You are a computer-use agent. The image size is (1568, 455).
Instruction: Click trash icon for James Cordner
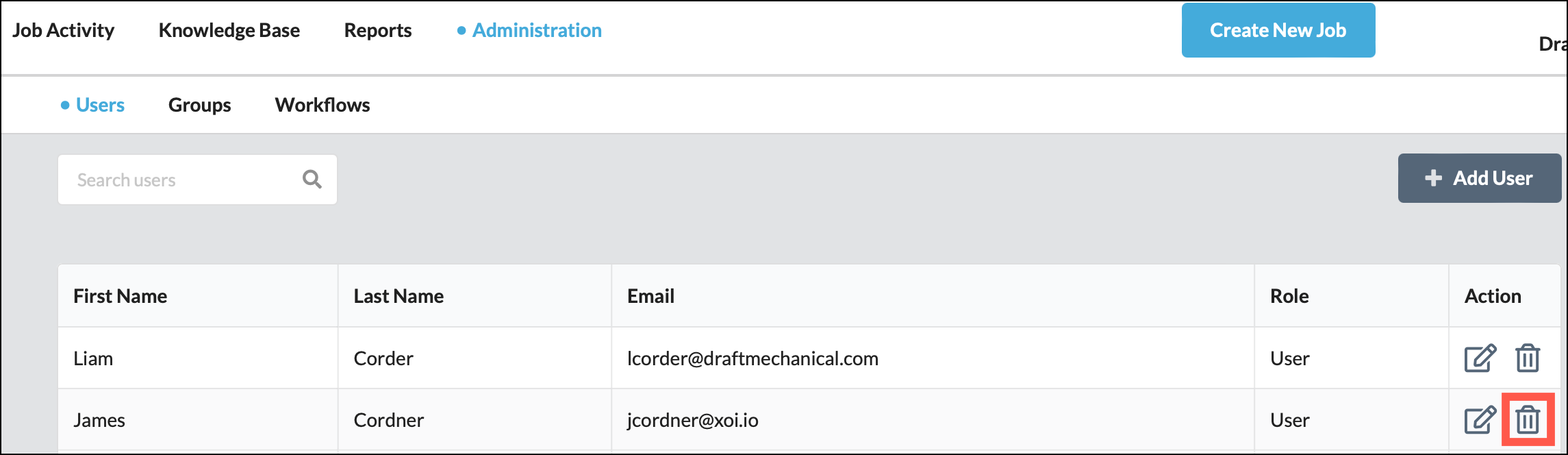[1527, 420]
